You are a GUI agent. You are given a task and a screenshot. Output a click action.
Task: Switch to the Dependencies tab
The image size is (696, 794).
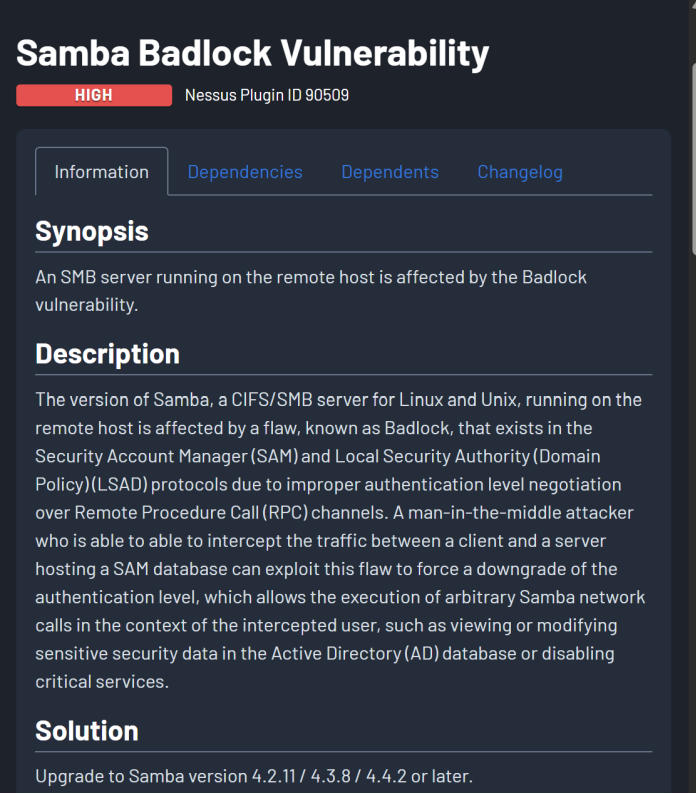245,172
